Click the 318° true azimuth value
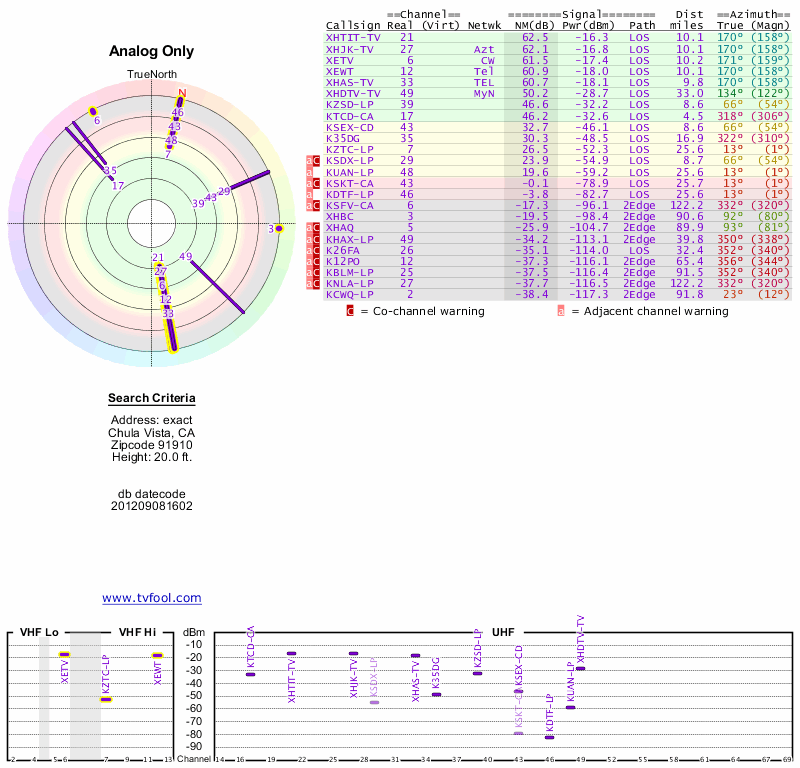800x768 pixels. pos(730,116)
